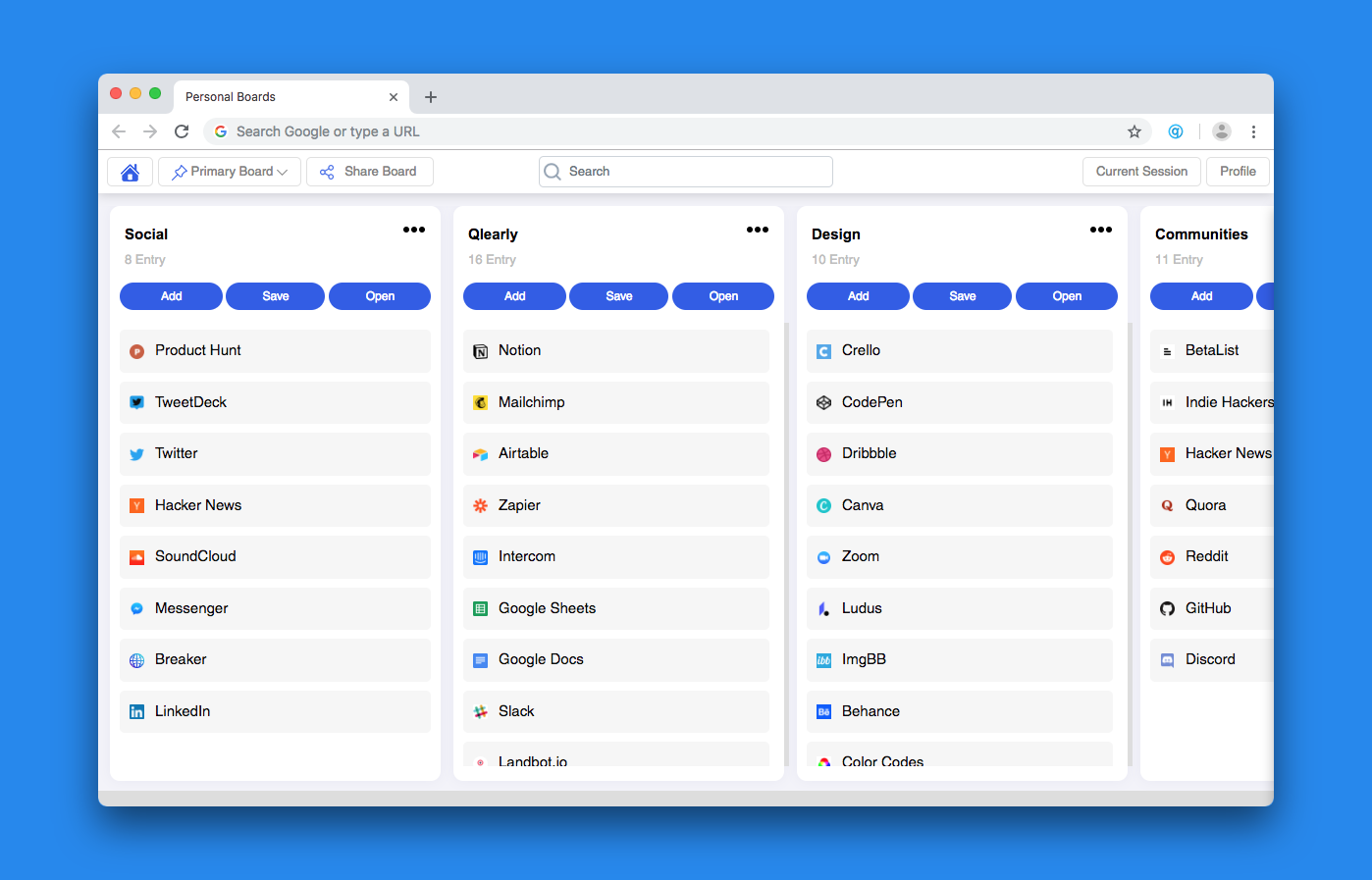Image resolution: width=1372 pixels, height=880 pixels.
Task: Click the Ludus icon
Action: coord(824,608)
